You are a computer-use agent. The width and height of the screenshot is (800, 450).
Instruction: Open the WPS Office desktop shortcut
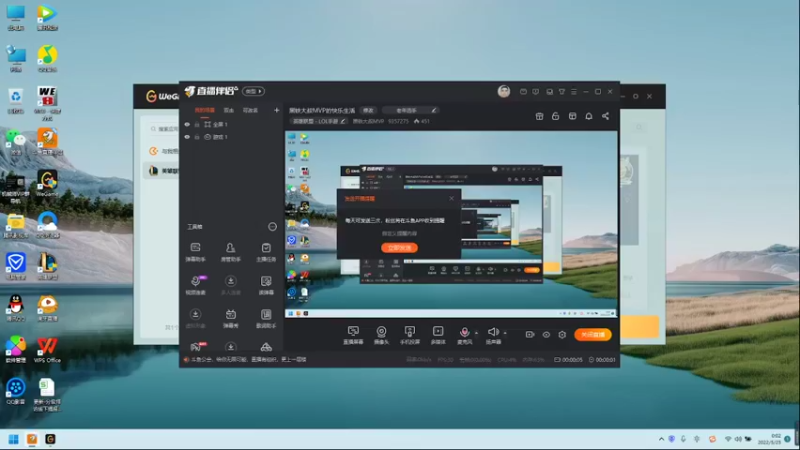click(x=47, y=350)
